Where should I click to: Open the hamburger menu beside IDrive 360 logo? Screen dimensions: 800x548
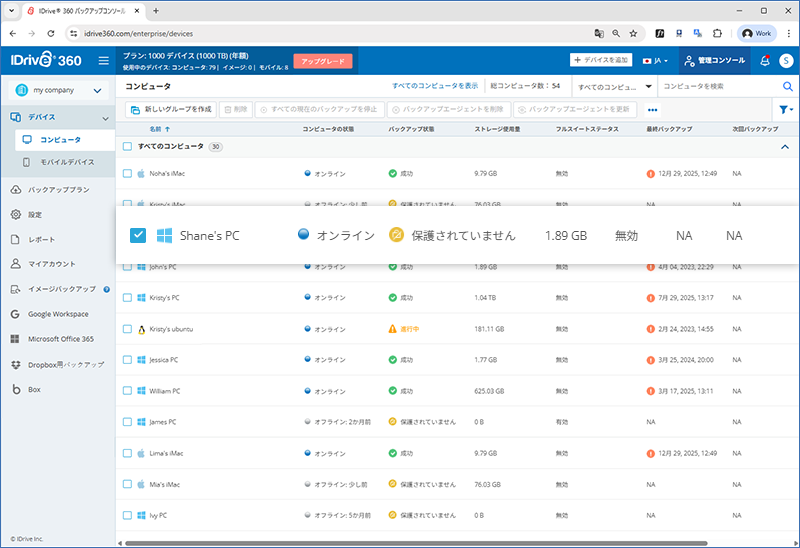coord(103,61)
